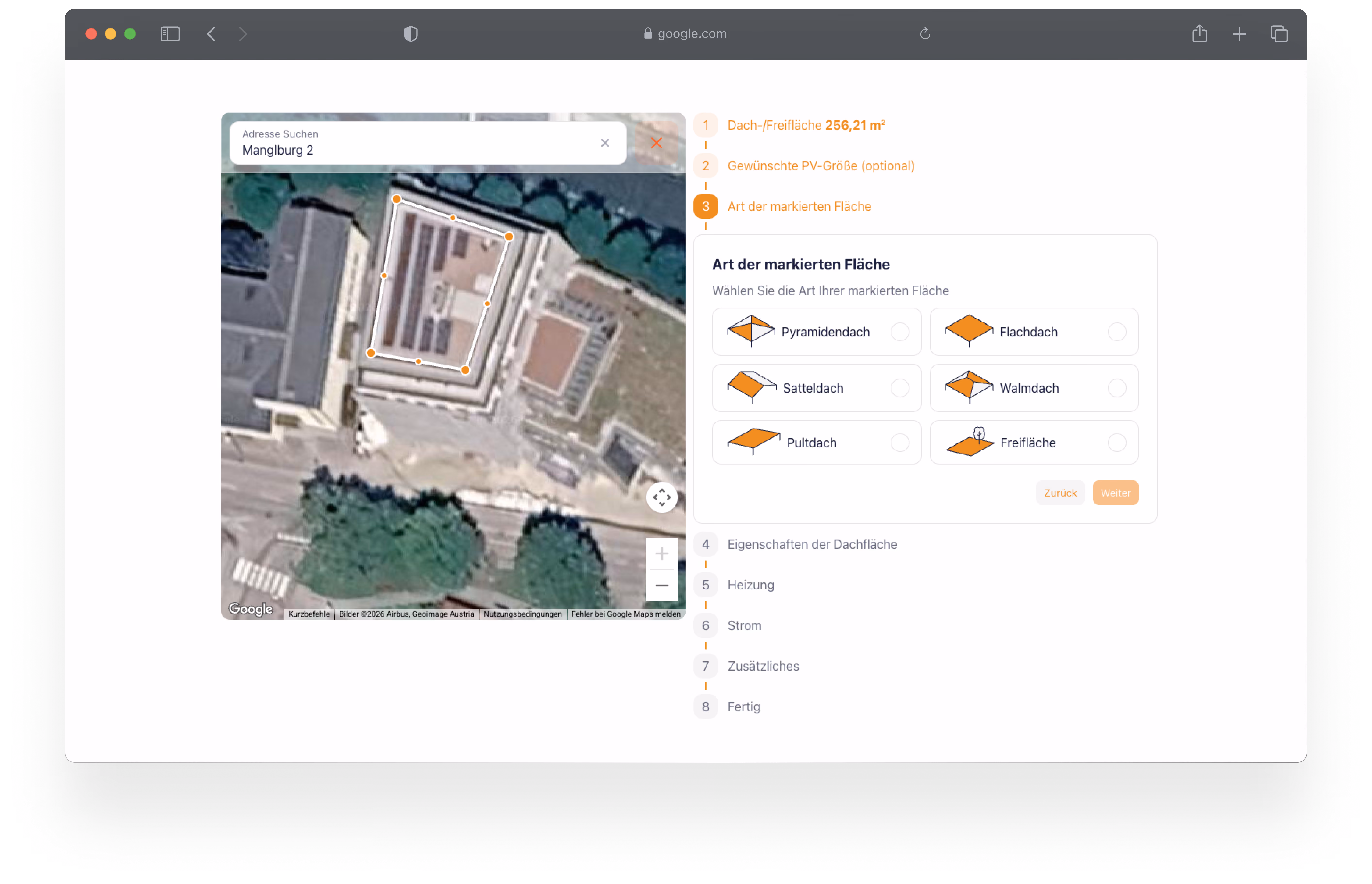Viewport: 1372px width, 884px height.
Task: Click the Adresse Suchen input field
Action: [x=428, y=143]
